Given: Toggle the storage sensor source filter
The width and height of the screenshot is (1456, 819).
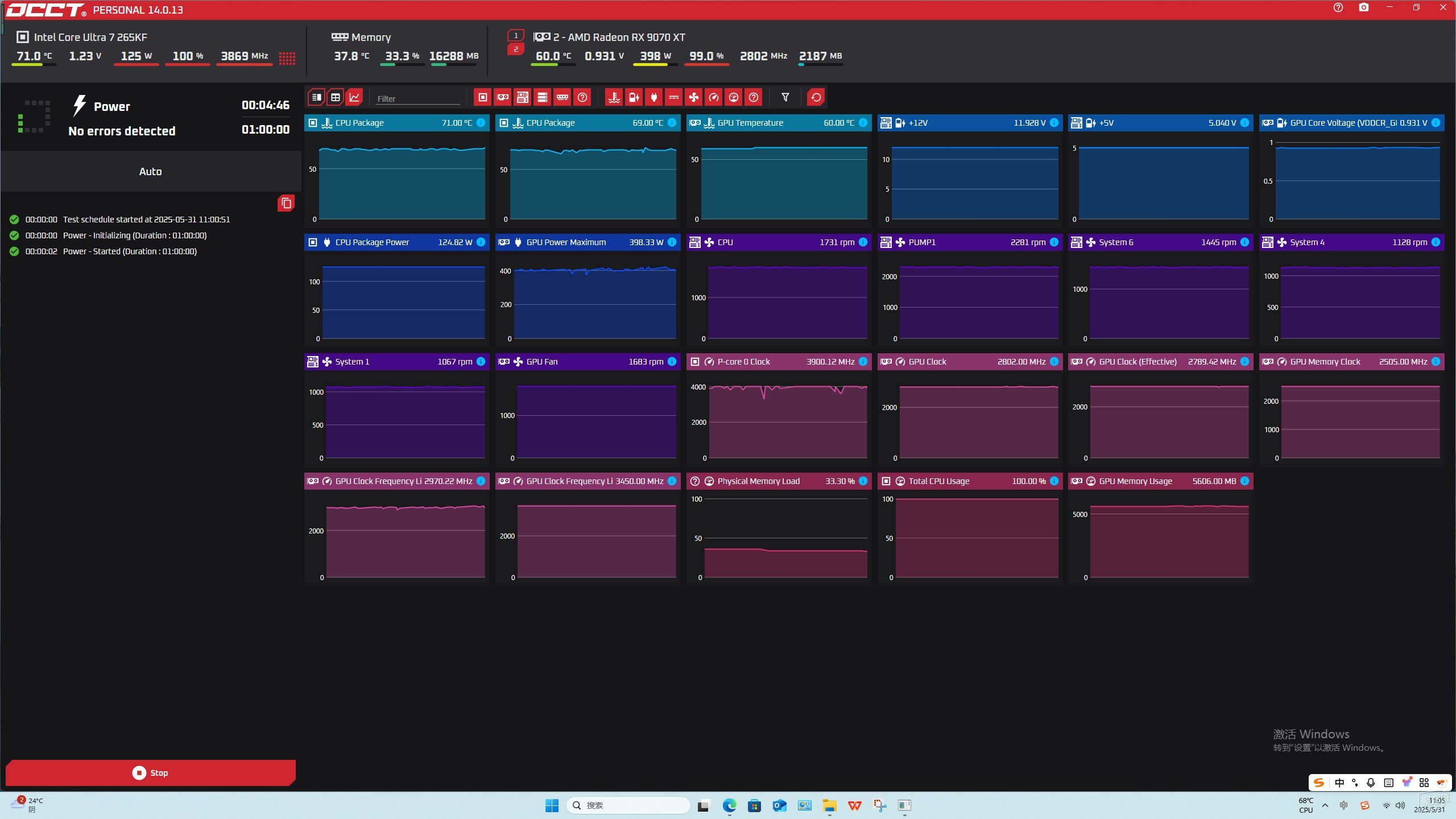Looking at the screenshot, I should coord(543,97).
